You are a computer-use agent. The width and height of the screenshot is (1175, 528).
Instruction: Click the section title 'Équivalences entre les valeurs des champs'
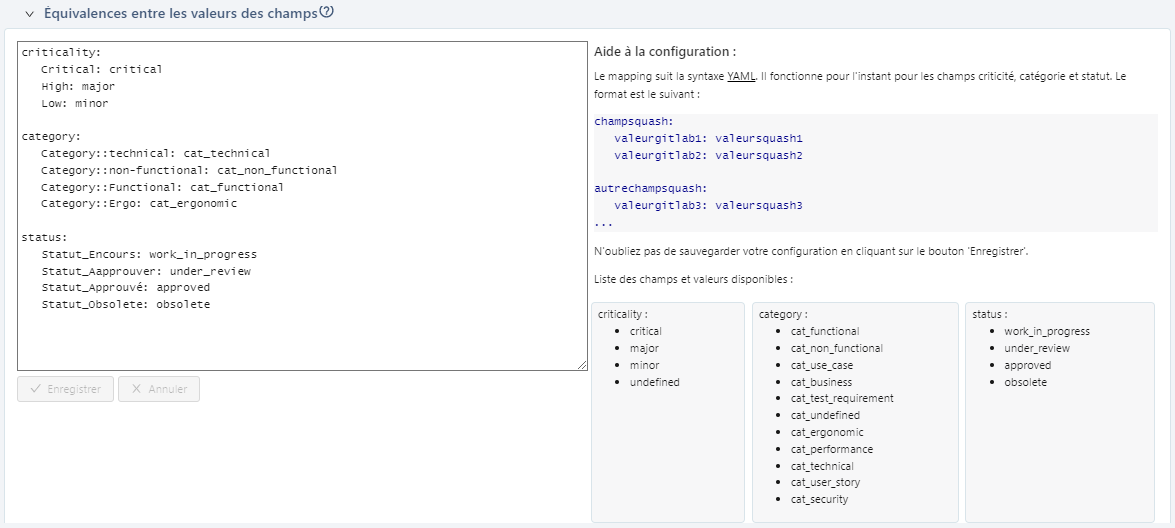point(180,14)
